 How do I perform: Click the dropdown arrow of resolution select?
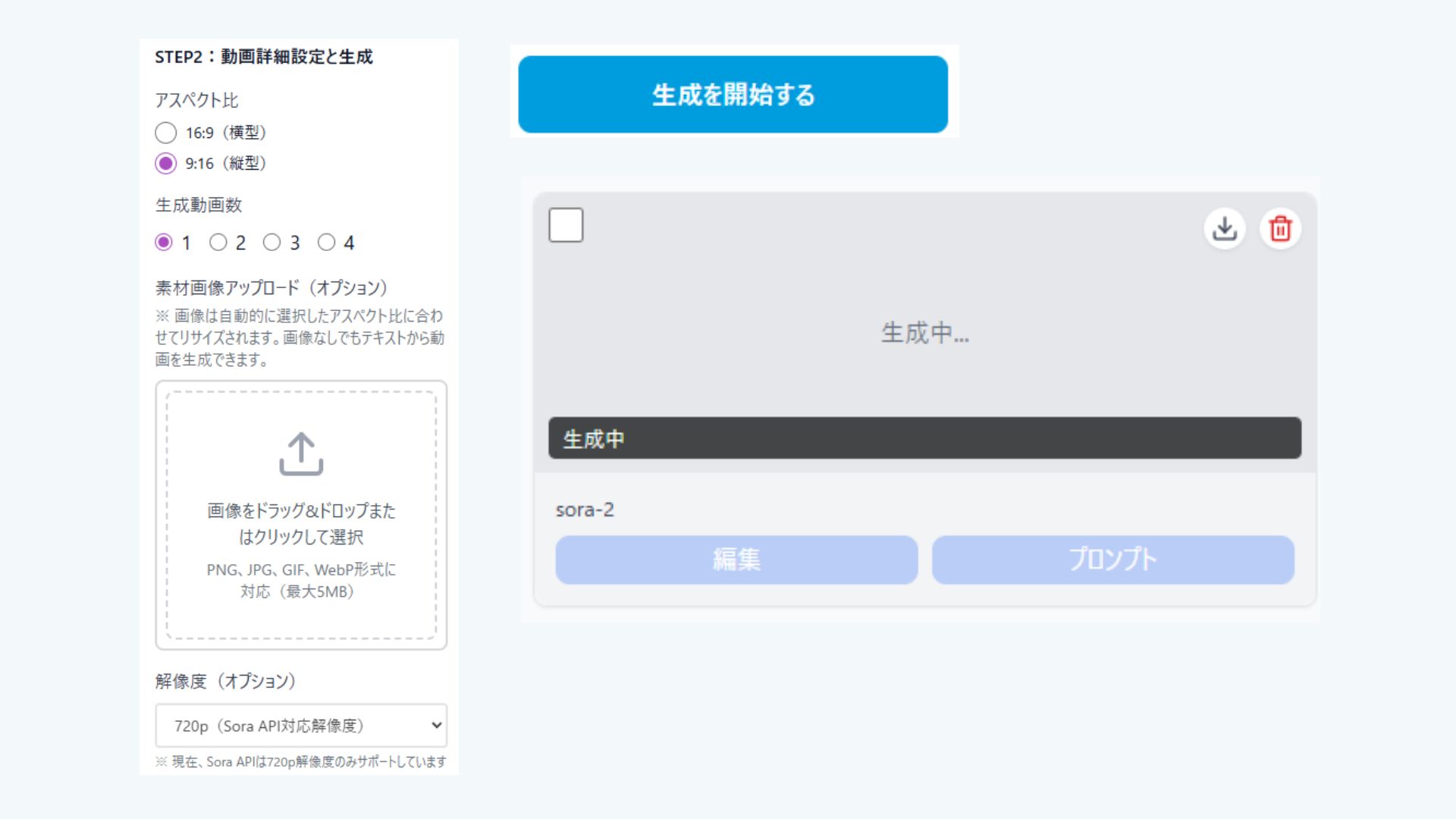pos(436,726)
